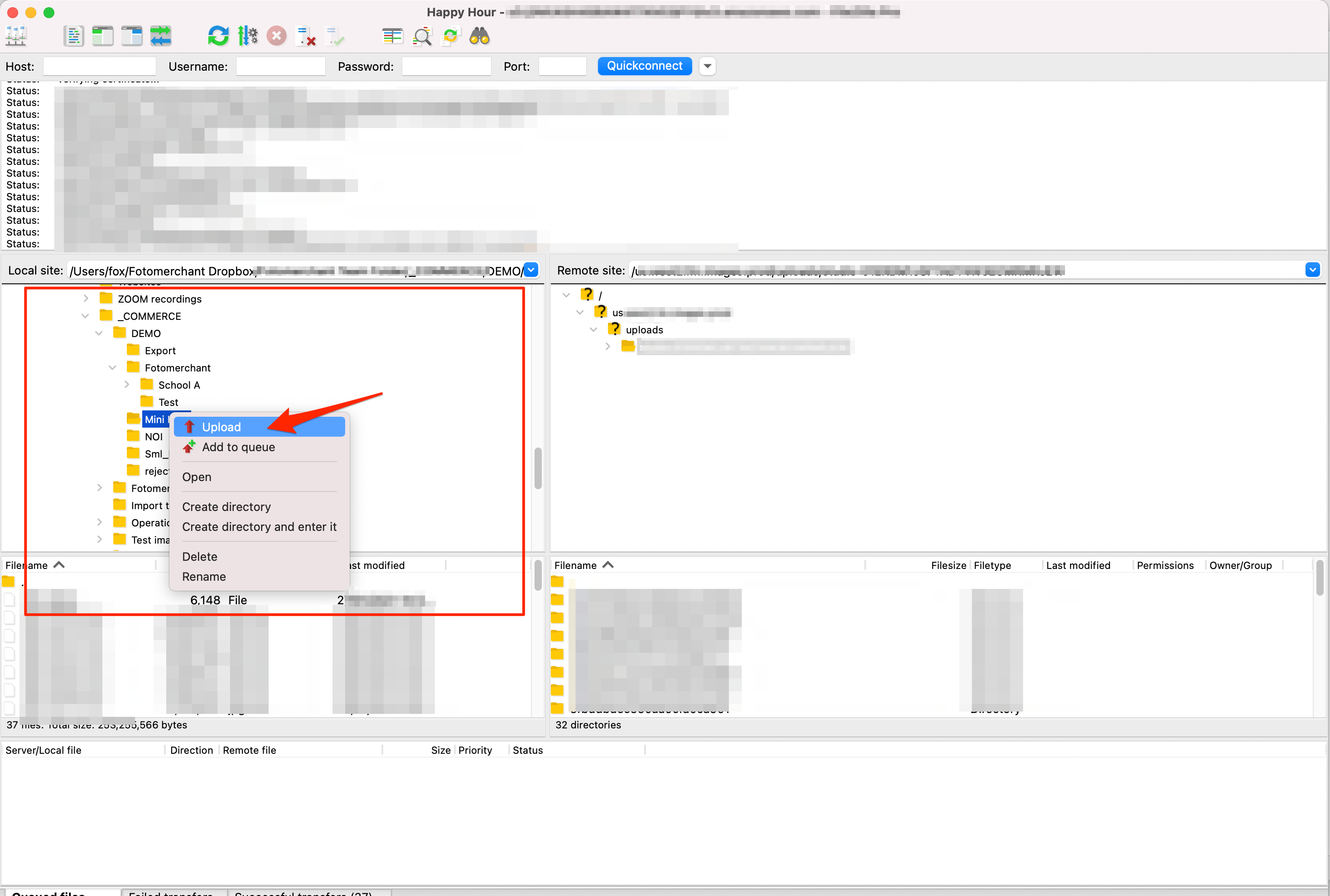1330x896 pixels.
Task: Expand the School A folder
Action: point(127,385)
